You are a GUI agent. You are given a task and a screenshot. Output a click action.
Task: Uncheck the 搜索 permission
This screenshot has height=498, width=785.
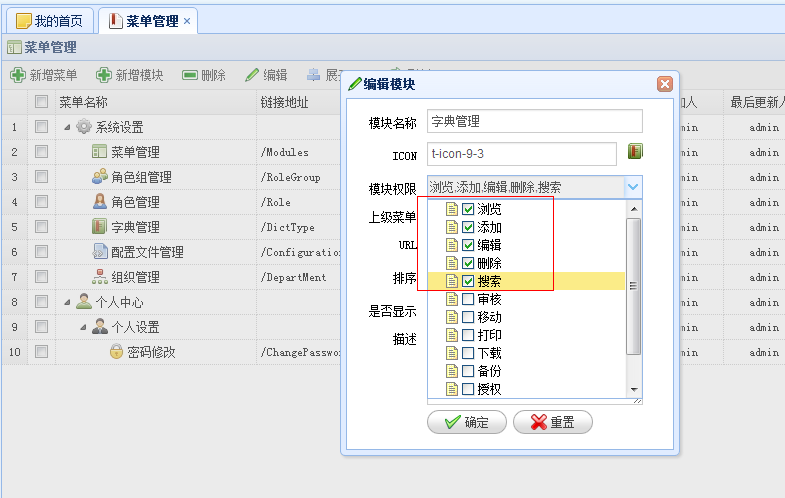(x=468, y=281)
